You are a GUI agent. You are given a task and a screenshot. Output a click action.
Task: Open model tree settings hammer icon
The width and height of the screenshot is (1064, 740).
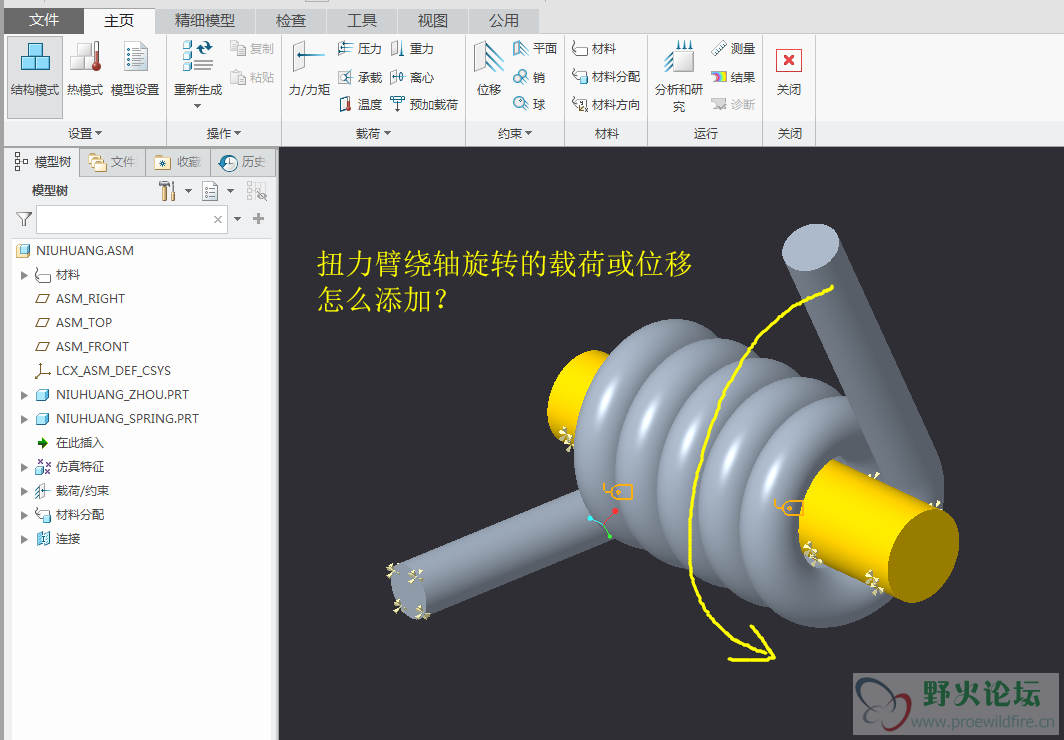click(x=167, y=191)
